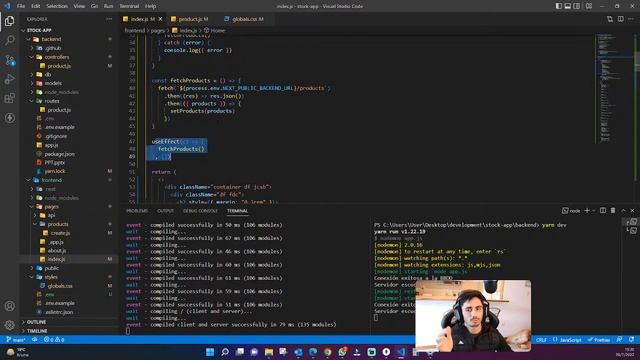Show the OUTPUT panel tab
This screenshot has width=640, height=360.
[165, 211]
